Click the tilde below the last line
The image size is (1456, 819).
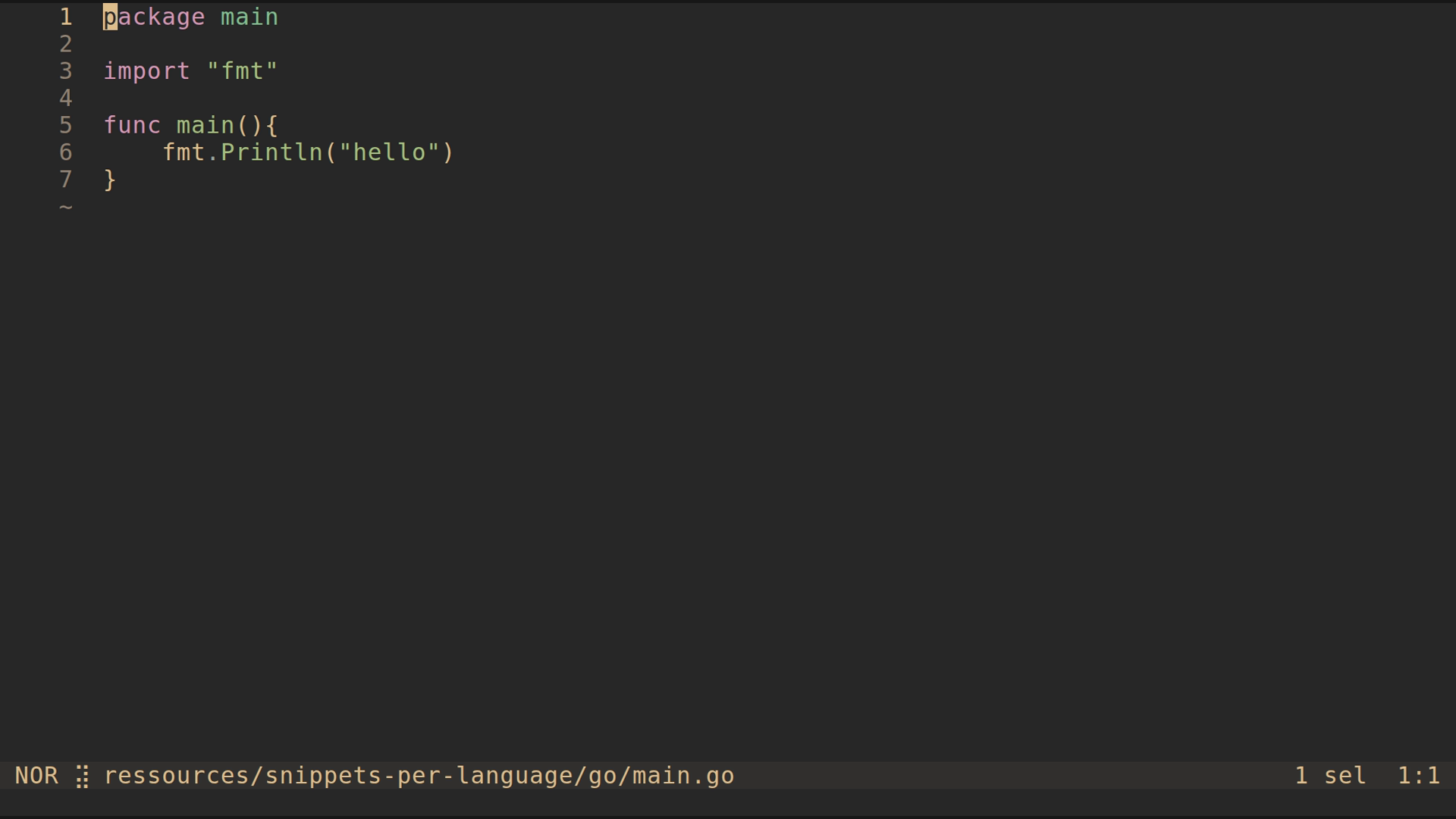click(66, 207)
